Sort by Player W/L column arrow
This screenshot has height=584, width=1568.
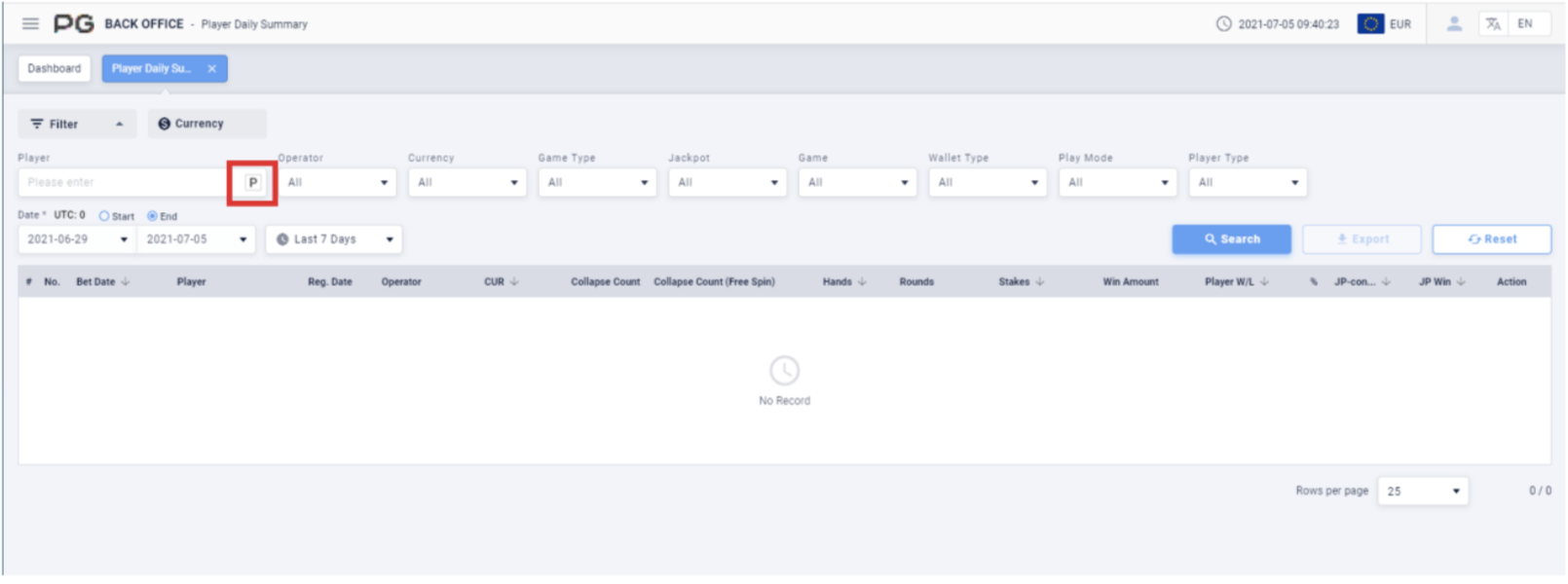point(1264,282)
